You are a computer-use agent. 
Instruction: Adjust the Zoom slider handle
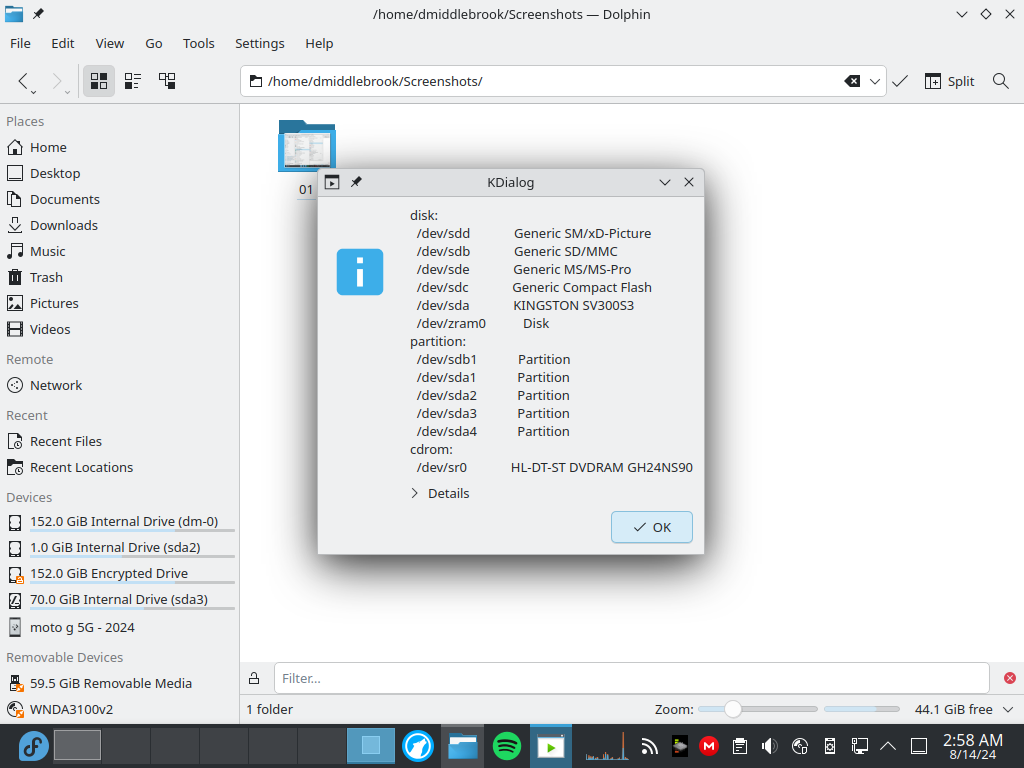(x=733, y=709)
